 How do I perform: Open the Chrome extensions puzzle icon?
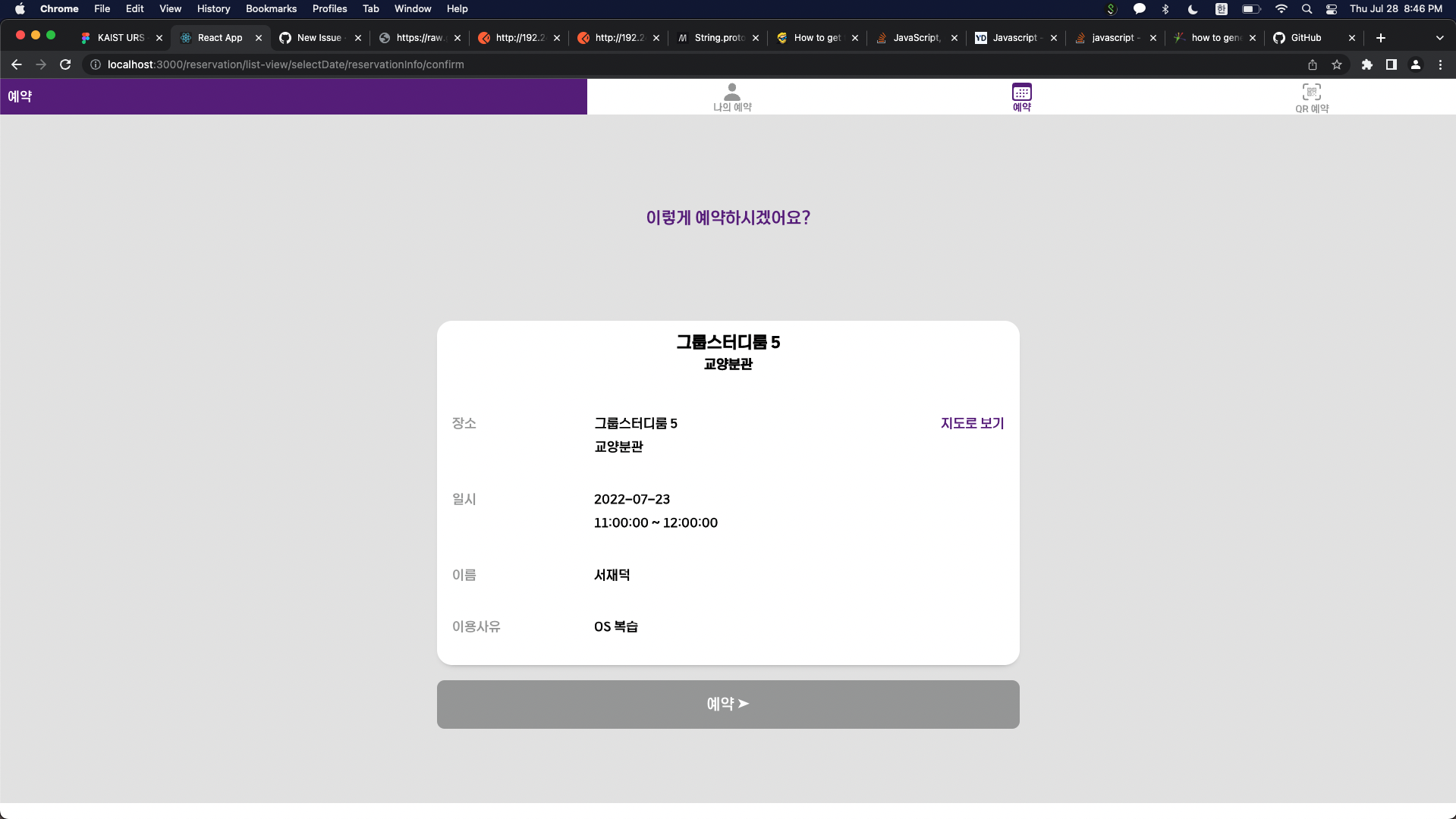pos(1367,64)
